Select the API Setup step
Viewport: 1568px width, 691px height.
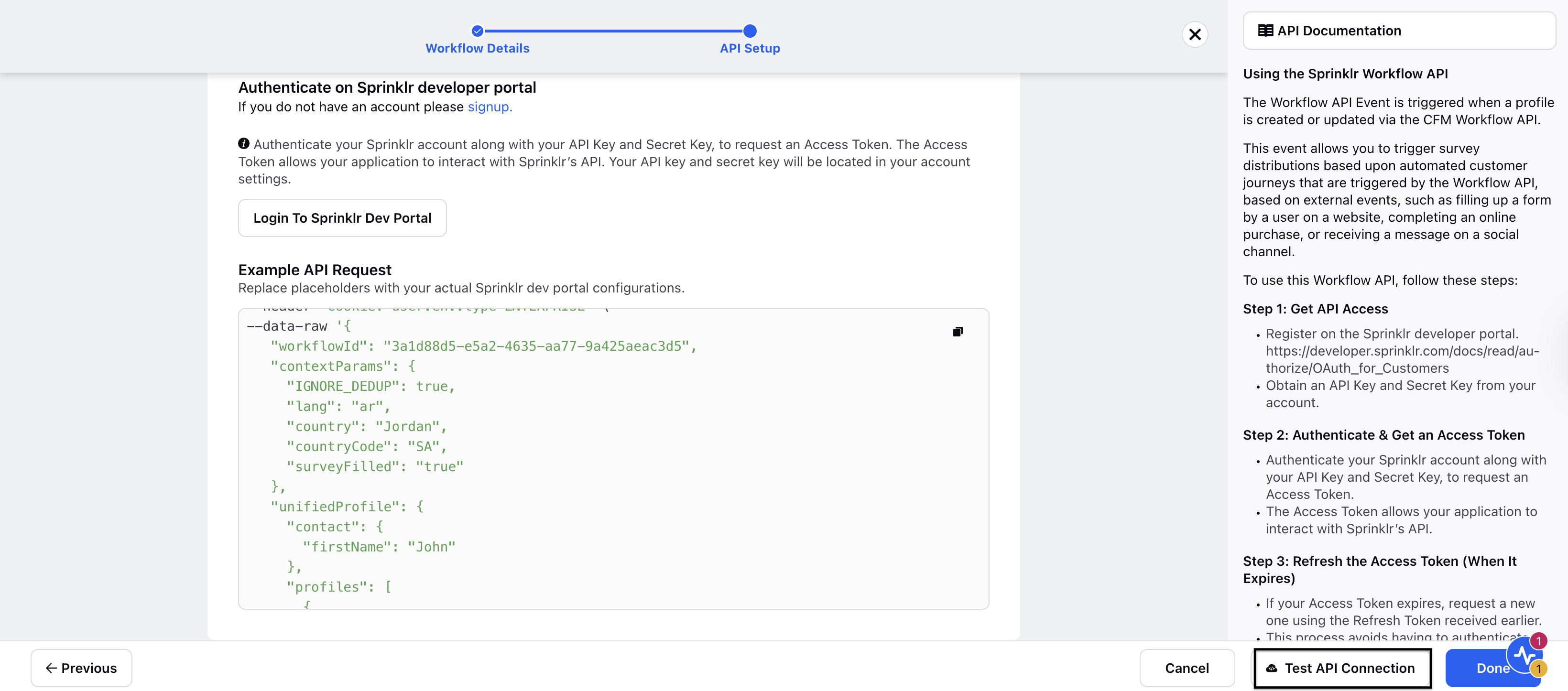[750, 48]
